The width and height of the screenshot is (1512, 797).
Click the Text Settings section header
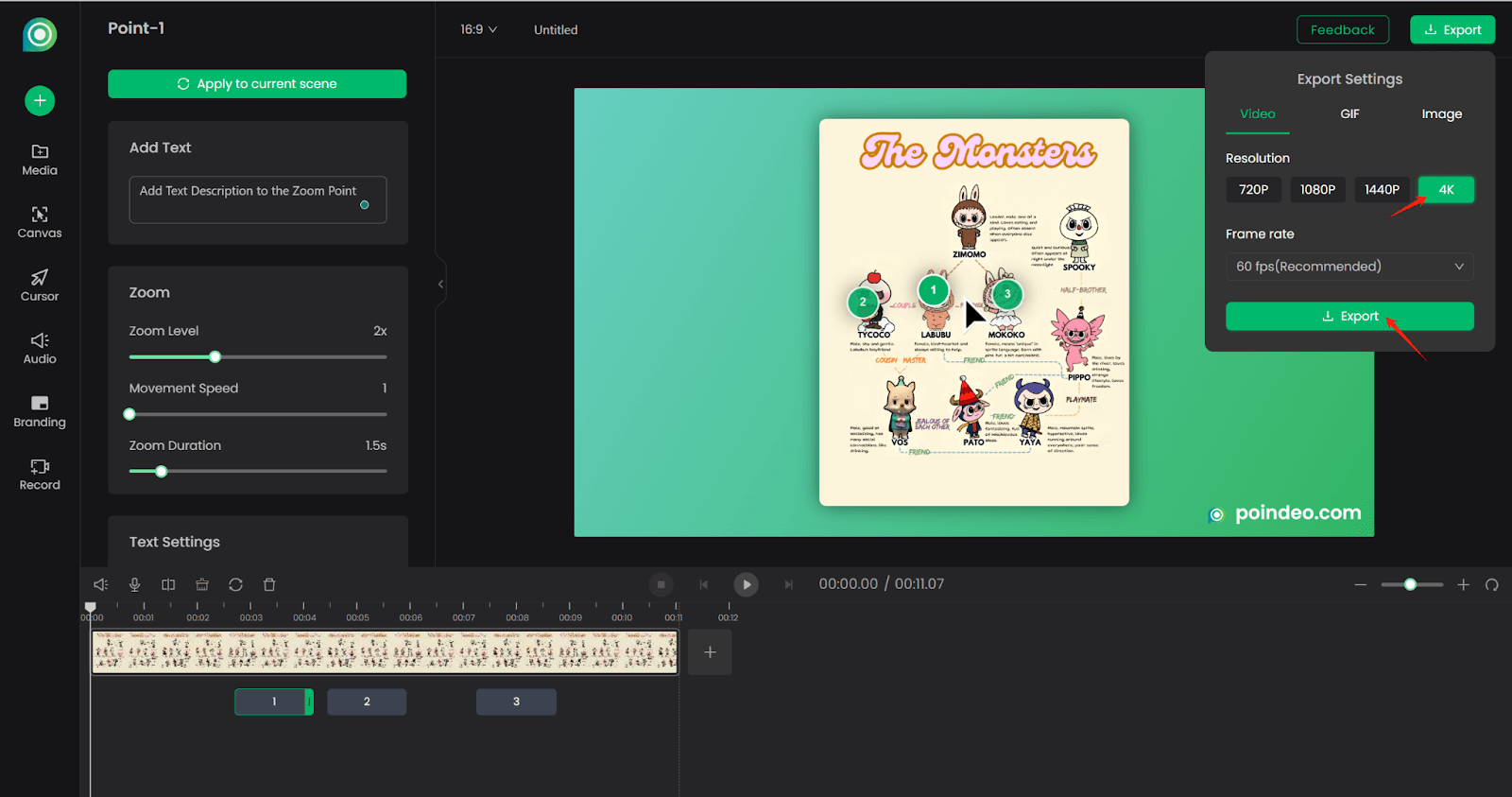(x=175, y=542)
